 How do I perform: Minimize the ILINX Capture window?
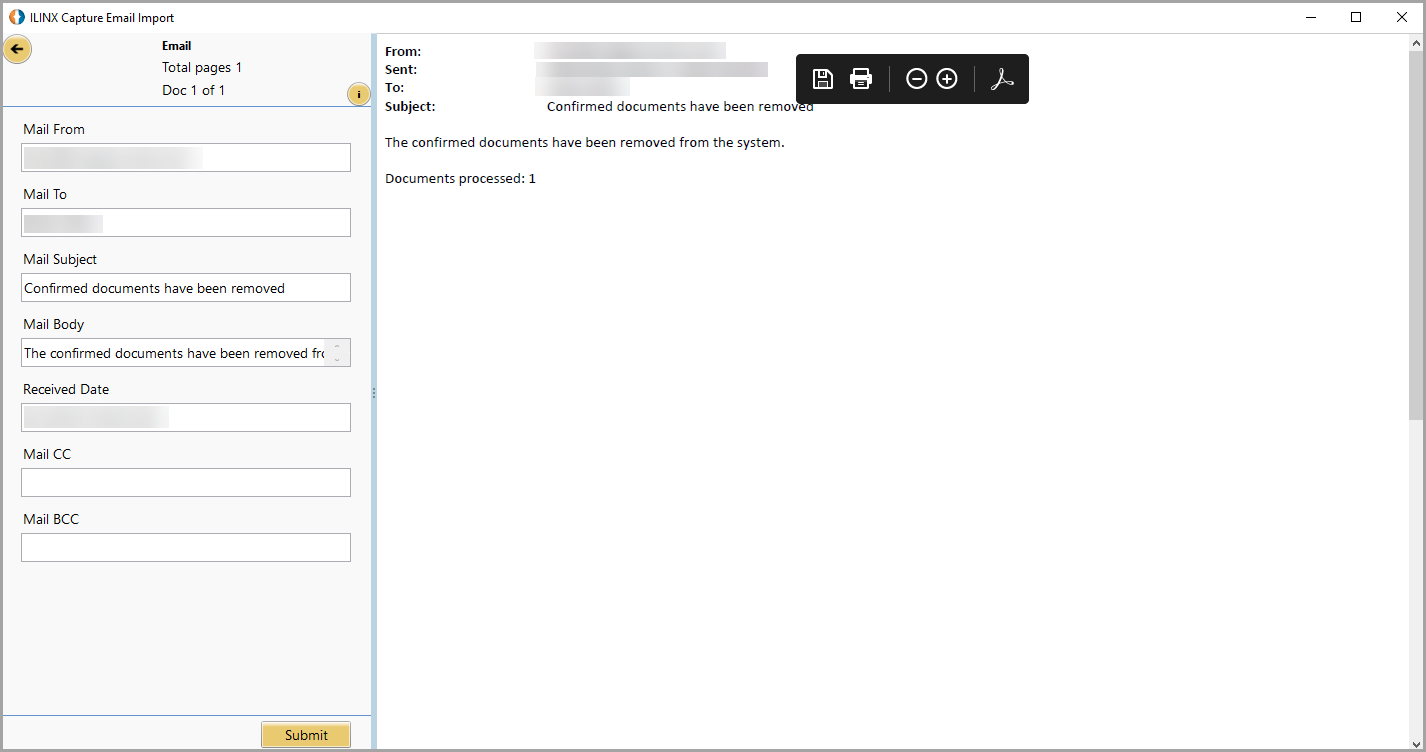pyautogui.click(x=1310, y=17)
